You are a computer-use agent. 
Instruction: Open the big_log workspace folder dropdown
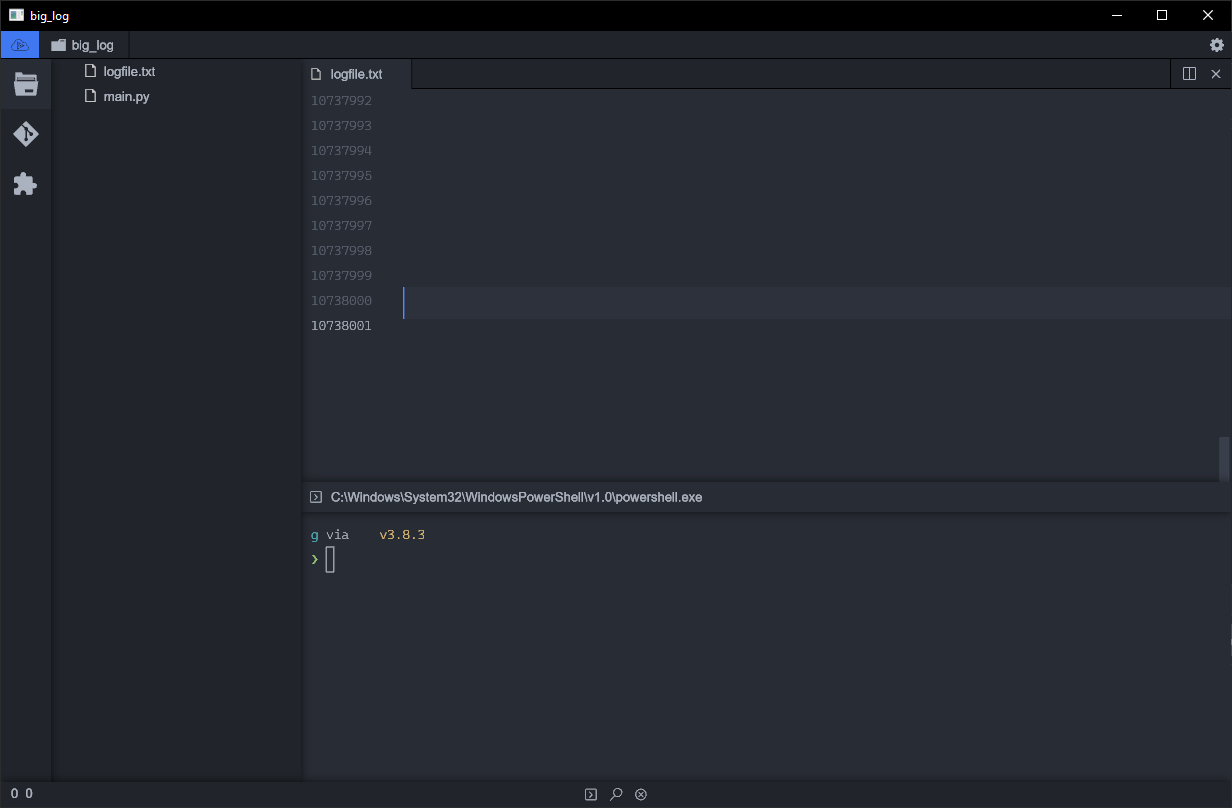(83, 44)
